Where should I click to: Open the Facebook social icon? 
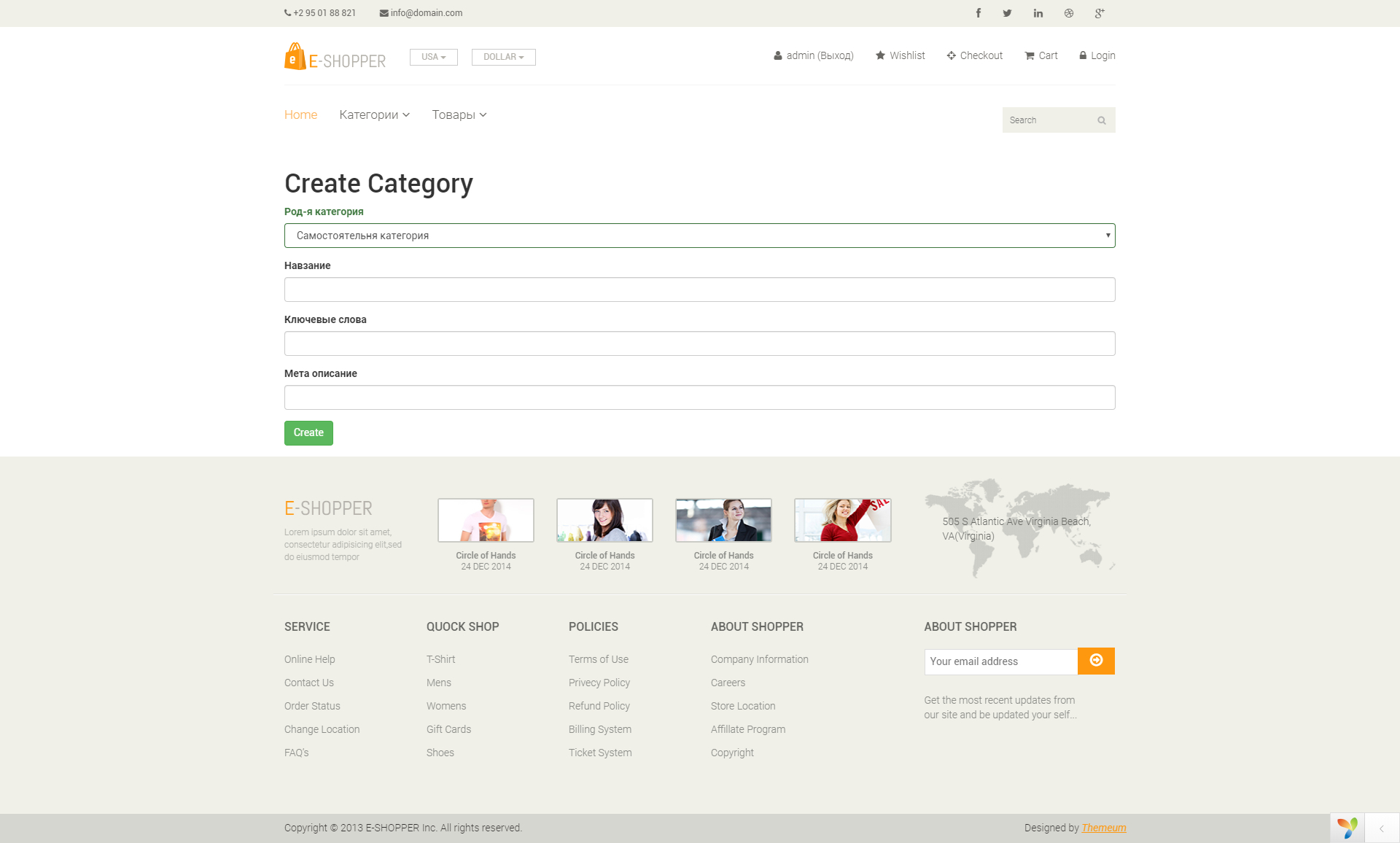979,13
